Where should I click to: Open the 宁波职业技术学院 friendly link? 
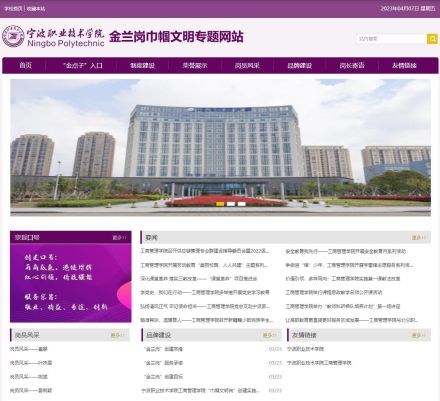point(305,349)
